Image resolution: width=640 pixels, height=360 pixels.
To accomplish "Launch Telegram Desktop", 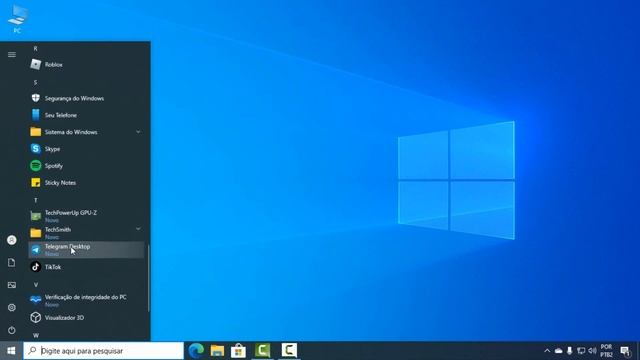I will pyautogui.click(x=86, y=250).
